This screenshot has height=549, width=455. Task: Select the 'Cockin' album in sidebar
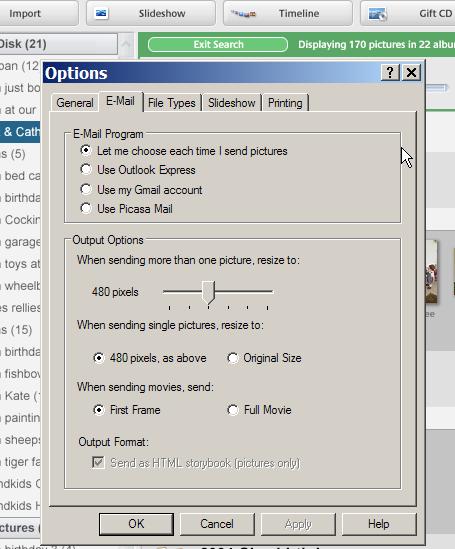pos(20,220)
